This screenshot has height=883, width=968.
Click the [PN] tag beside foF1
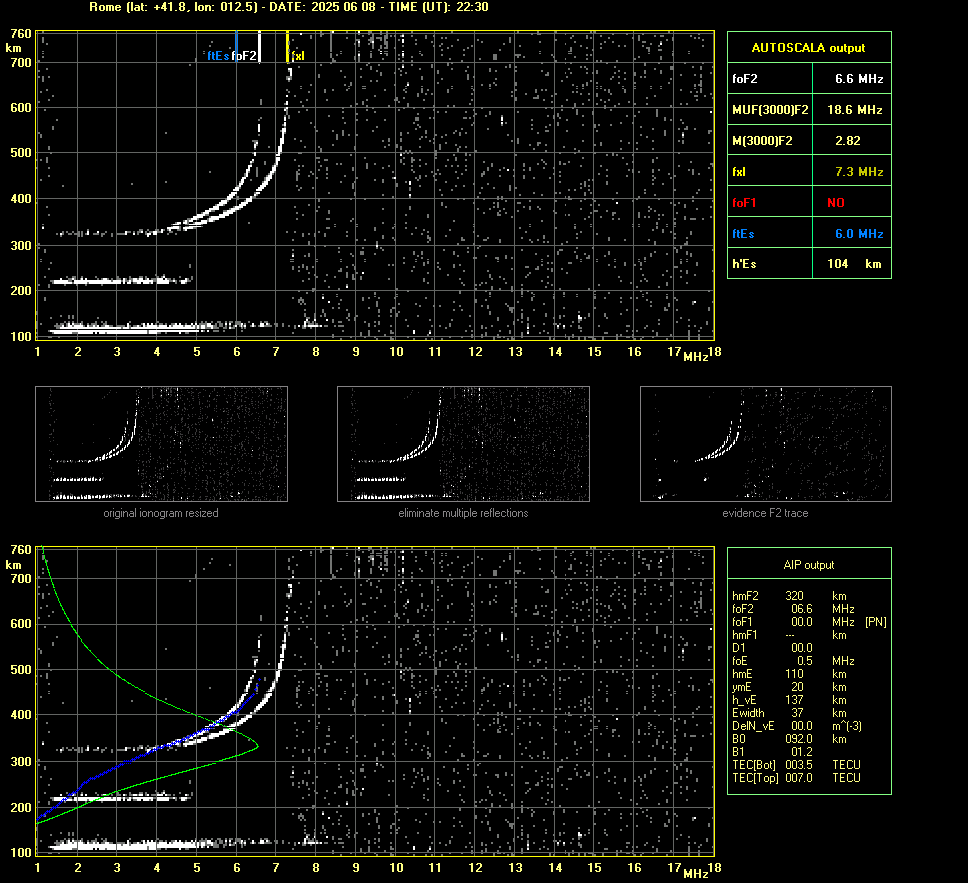click(876, 622)
